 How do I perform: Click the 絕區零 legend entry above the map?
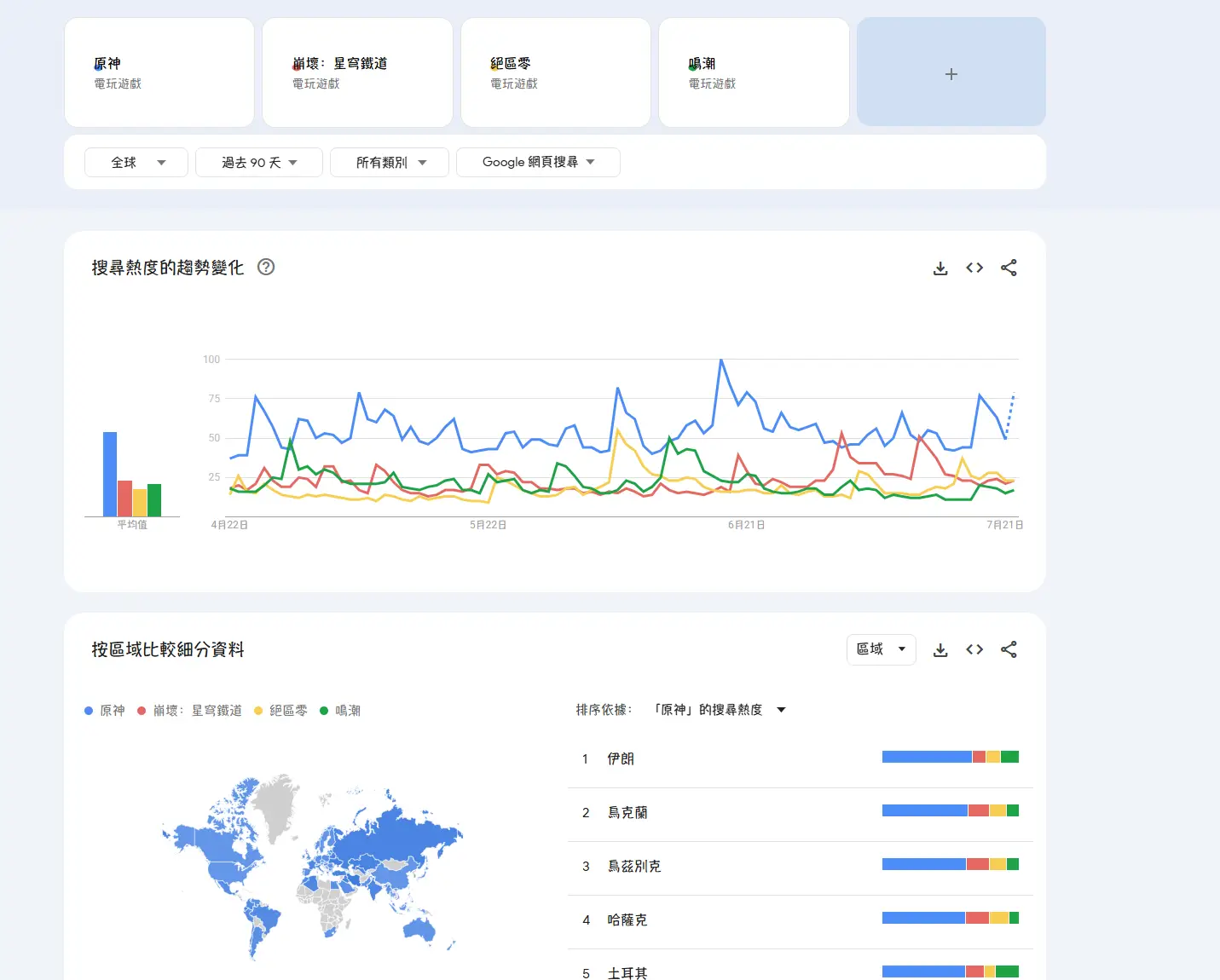pyautogui.click(x=280, y=711)
